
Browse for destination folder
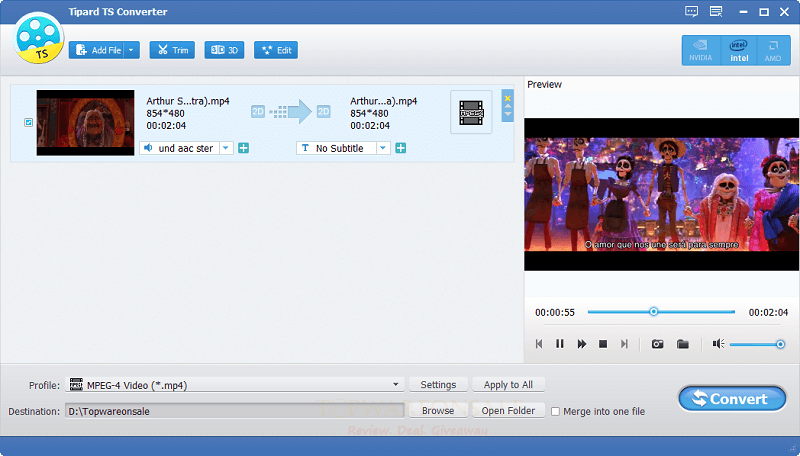(x=438, y=411)
